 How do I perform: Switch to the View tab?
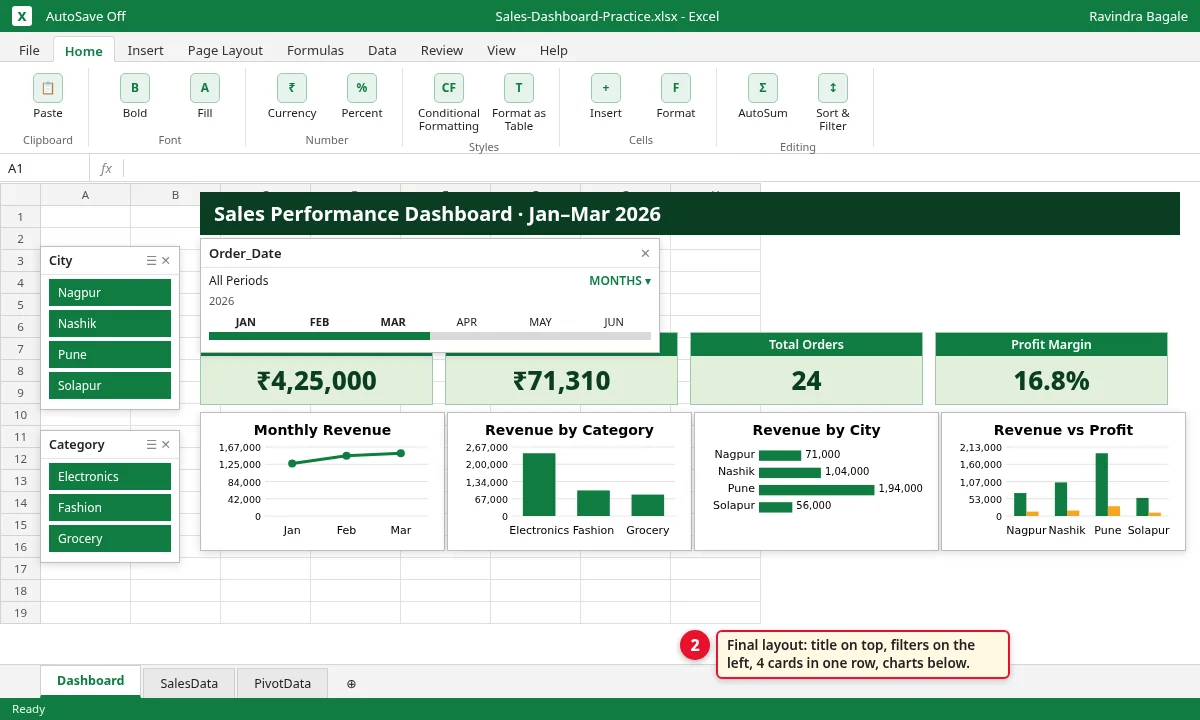[501, 50]
